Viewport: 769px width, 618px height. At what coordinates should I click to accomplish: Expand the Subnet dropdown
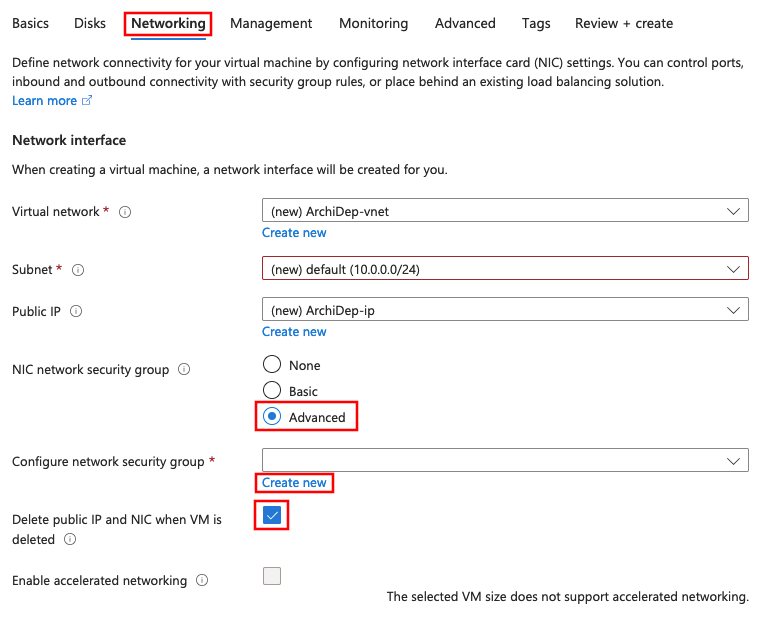point(504,269)
